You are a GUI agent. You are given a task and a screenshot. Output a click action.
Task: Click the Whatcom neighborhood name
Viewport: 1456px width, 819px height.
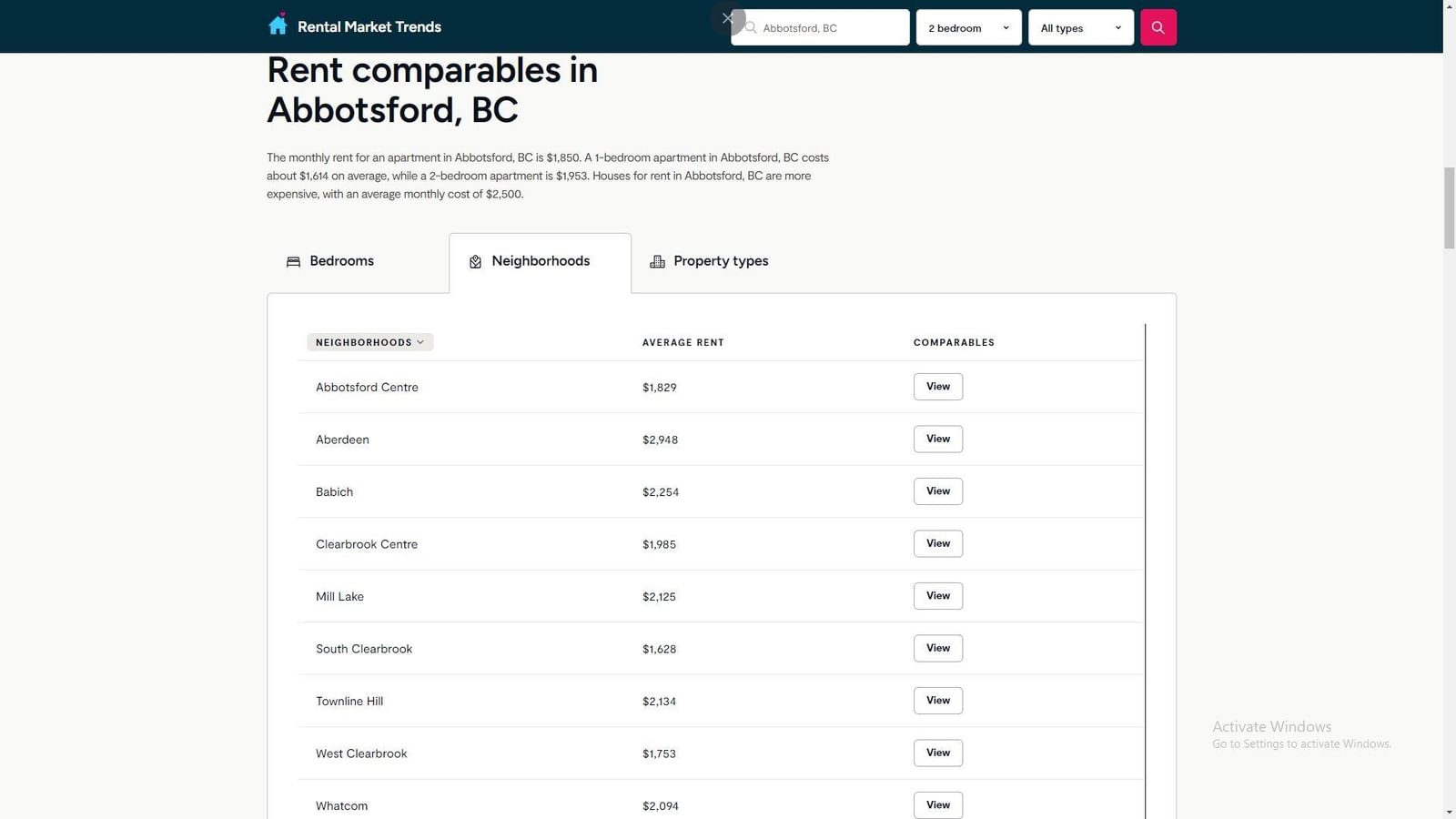tap(341, 806)
